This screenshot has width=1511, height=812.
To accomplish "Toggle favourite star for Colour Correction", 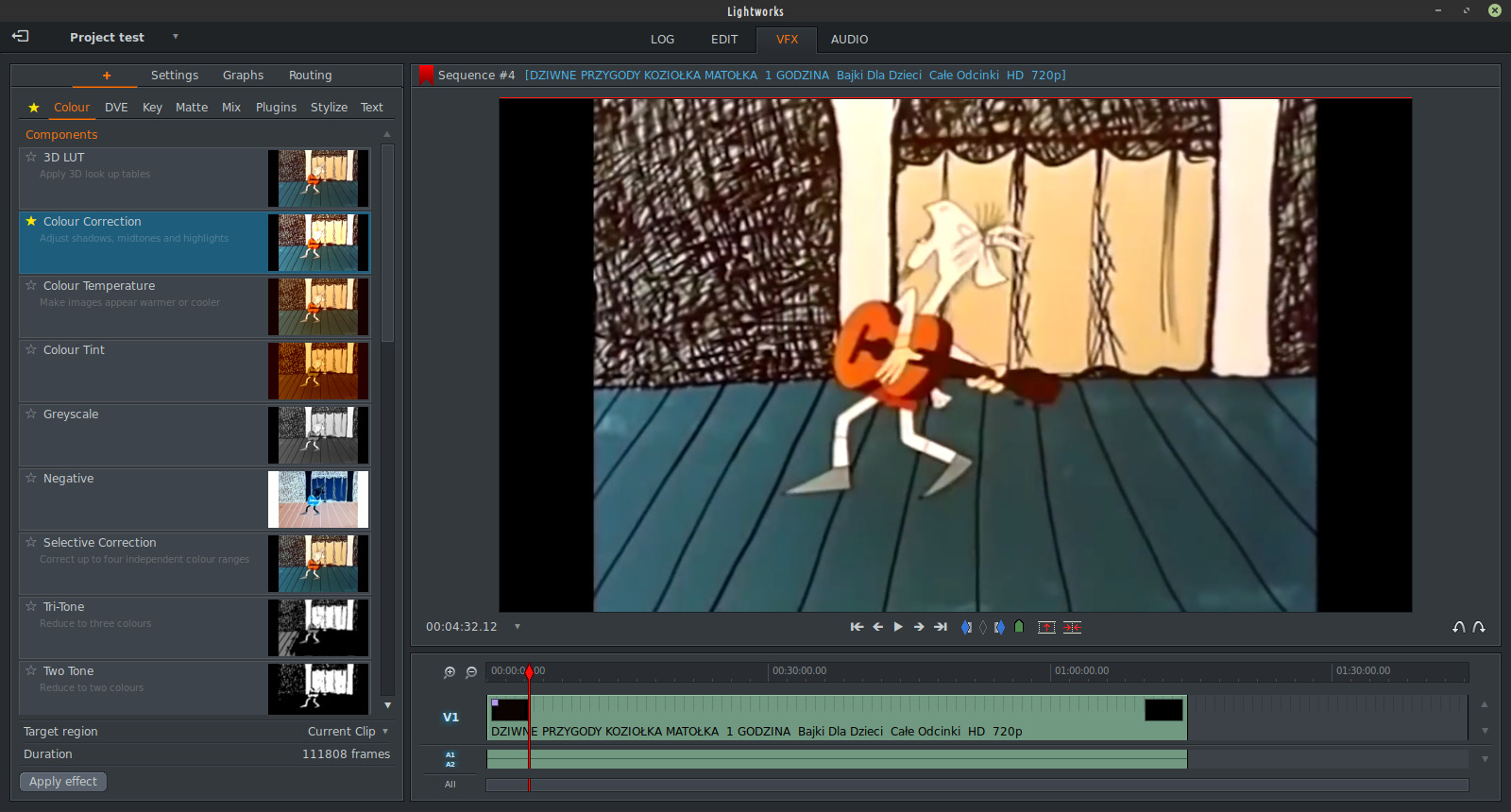I will 31,221.
